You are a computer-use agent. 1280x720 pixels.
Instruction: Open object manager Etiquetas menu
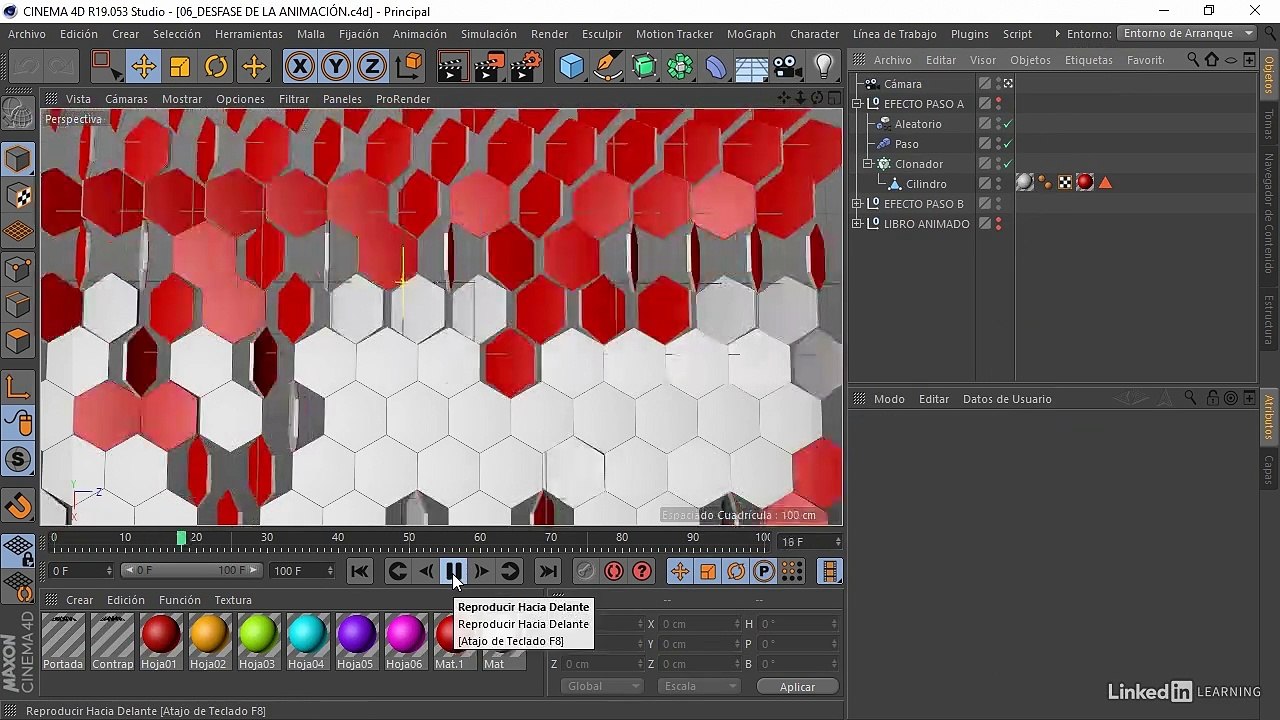[1088, 60]
